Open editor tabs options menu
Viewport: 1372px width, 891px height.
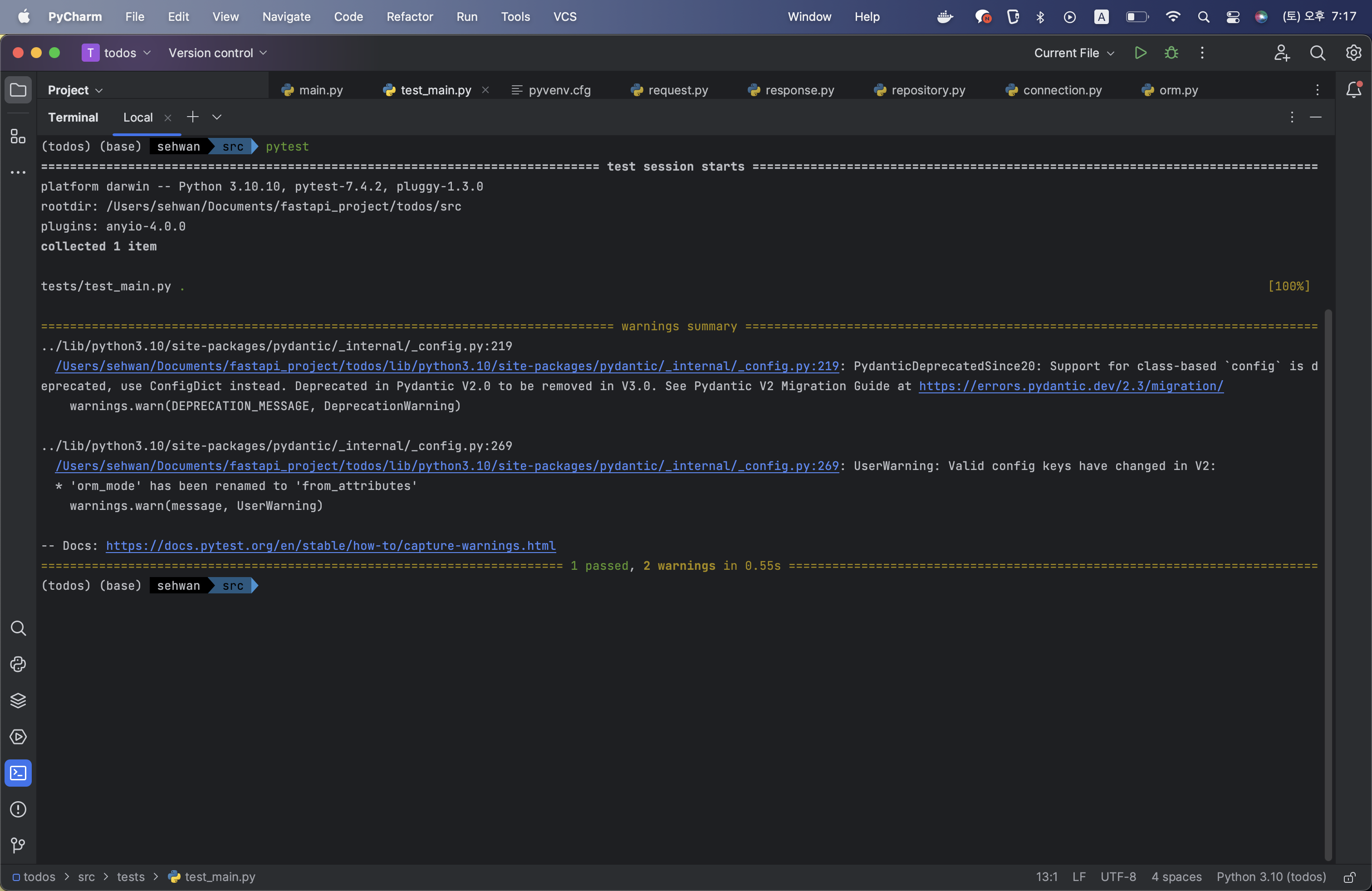(x=1317, y=90)
